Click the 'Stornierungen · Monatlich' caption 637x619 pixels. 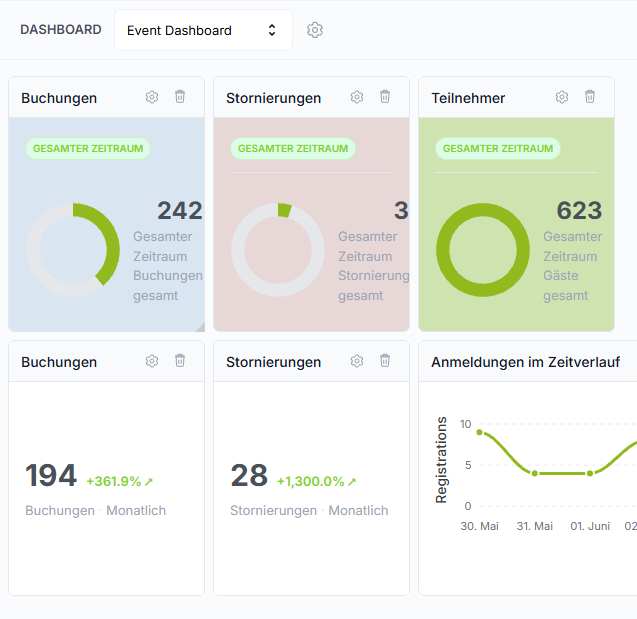[309, 511]
